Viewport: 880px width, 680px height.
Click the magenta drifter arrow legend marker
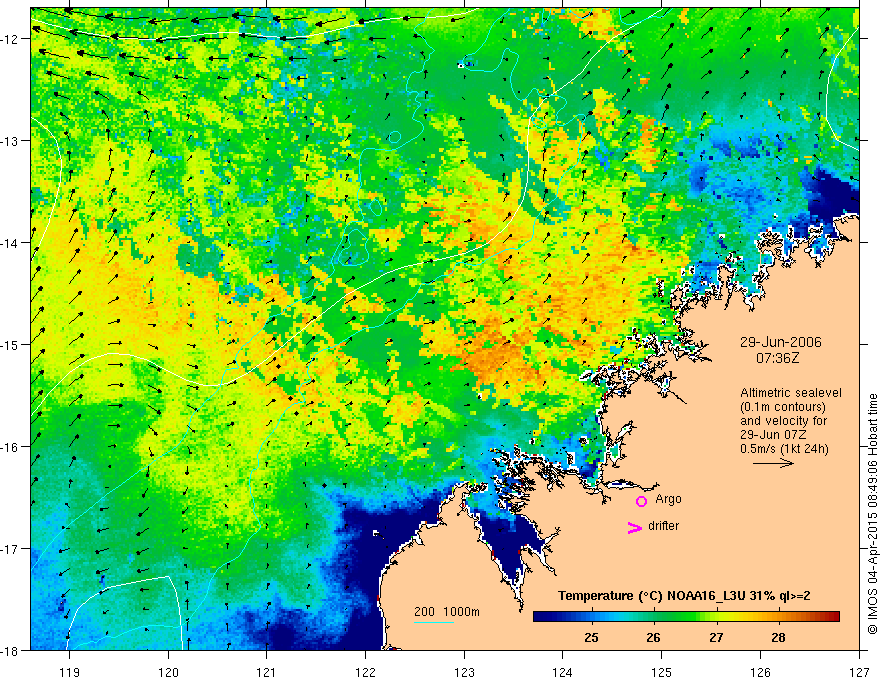635,527
